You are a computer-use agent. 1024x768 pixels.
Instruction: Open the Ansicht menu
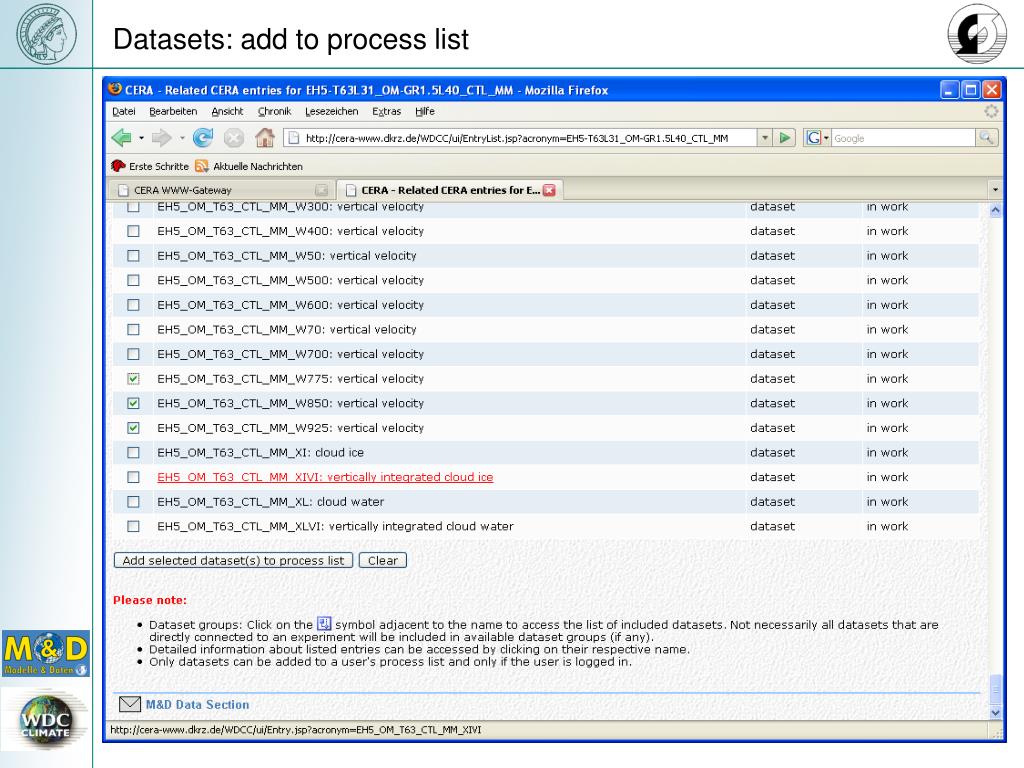pos(227,111)
